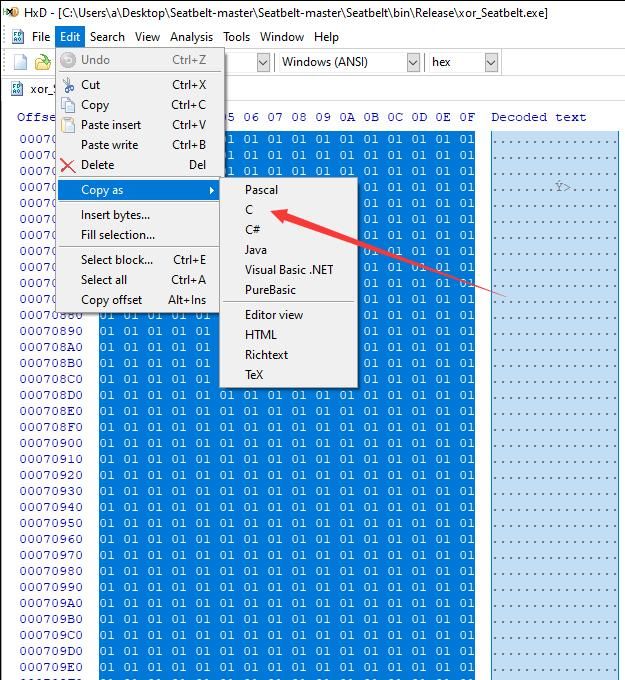
Task: Open the hex number base dropdown
Action: point(463,62)
